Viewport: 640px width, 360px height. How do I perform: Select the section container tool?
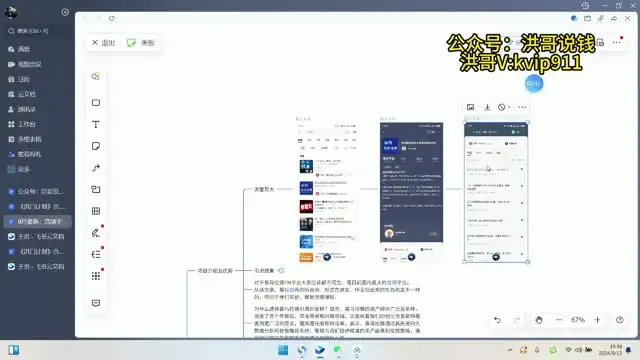[x=96, y=189]
